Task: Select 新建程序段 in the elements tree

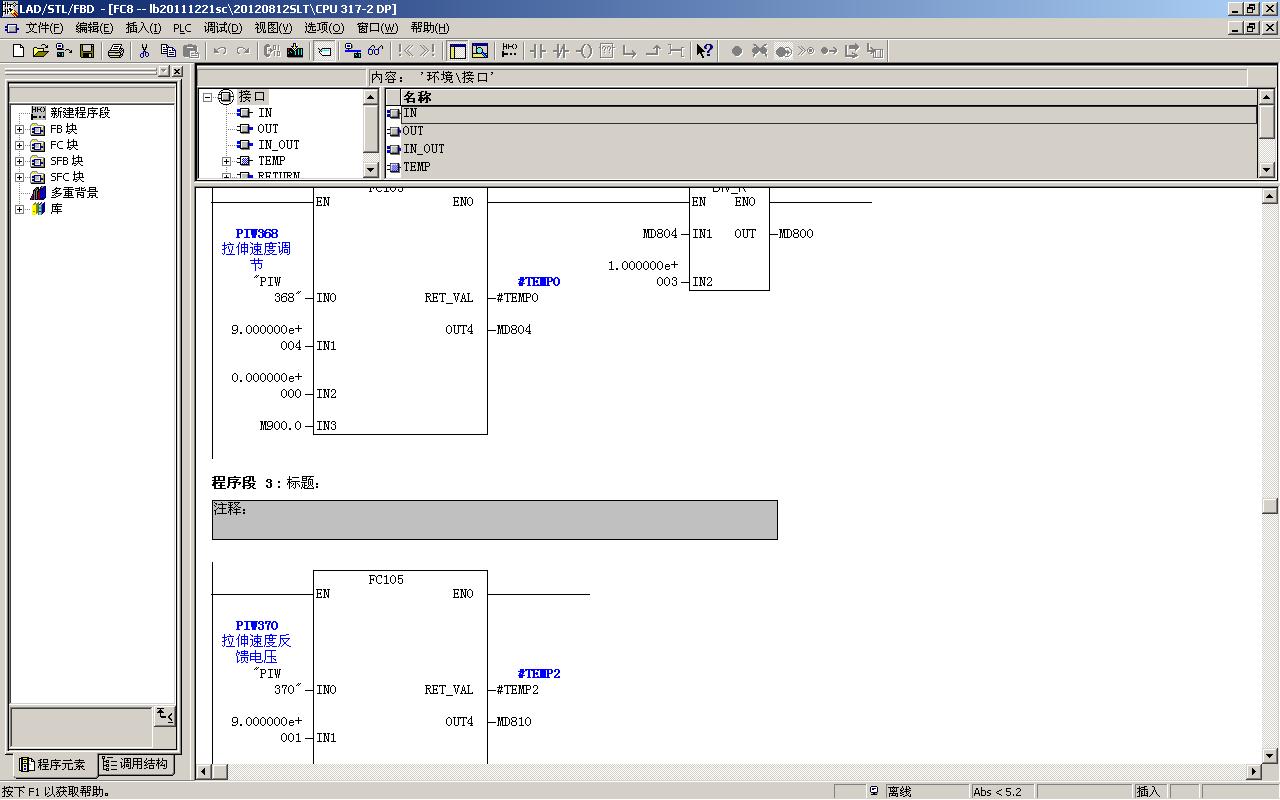Action: [80, 113]
